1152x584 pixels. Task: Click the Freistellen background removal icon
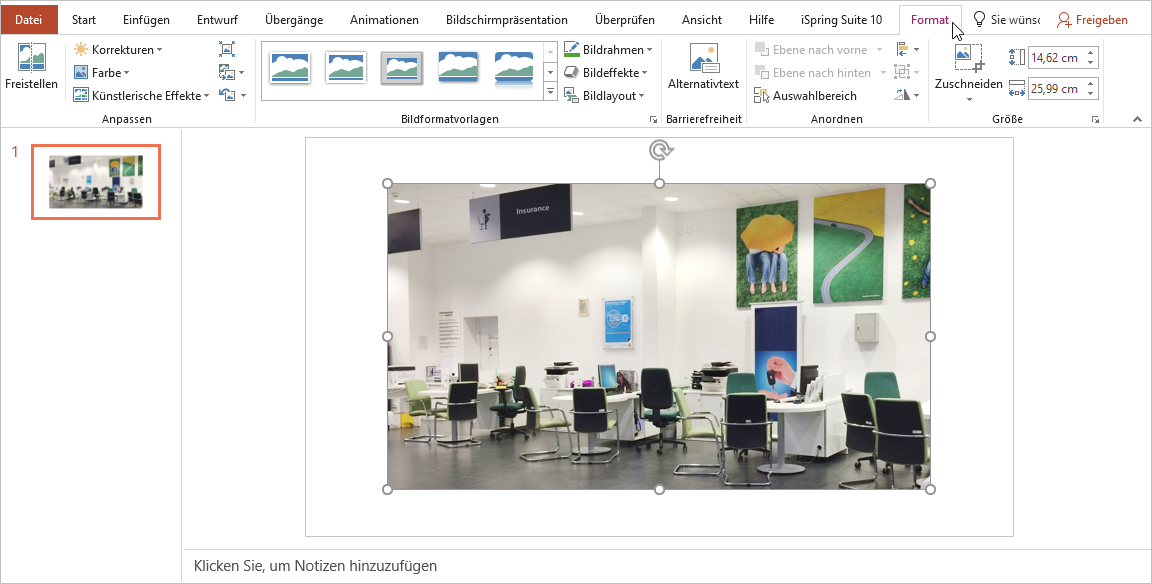(31, 59)
